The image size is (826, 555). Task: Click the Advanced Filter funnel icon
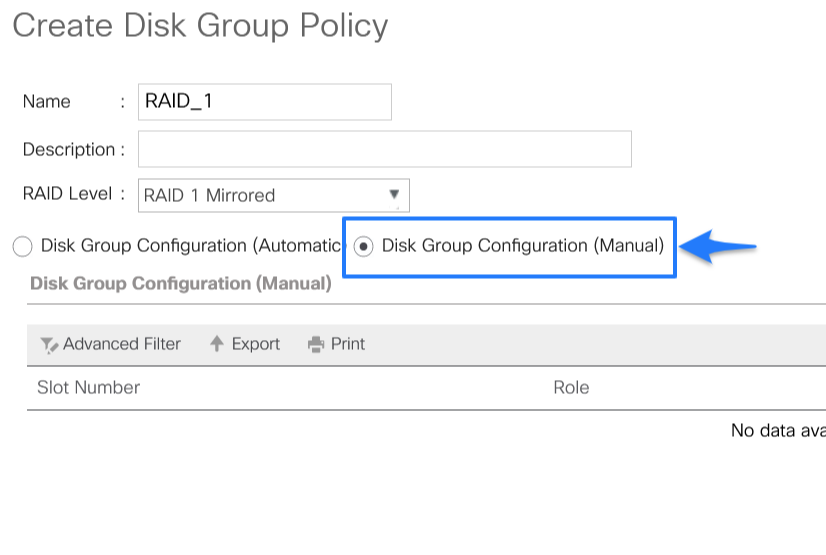point(49,345)
